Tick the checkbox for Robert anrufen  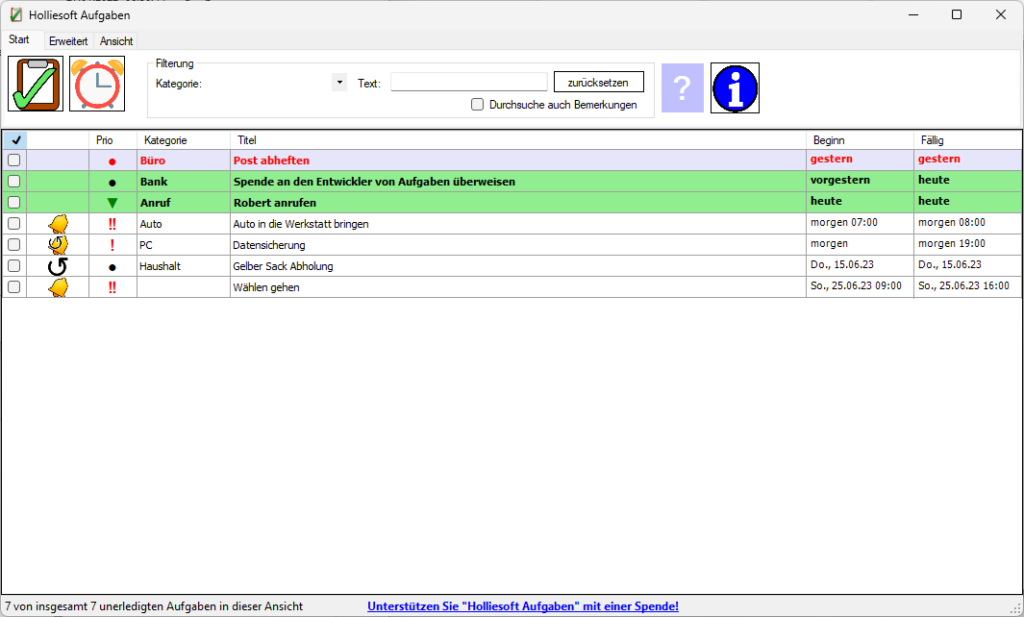tap(14, 203)
